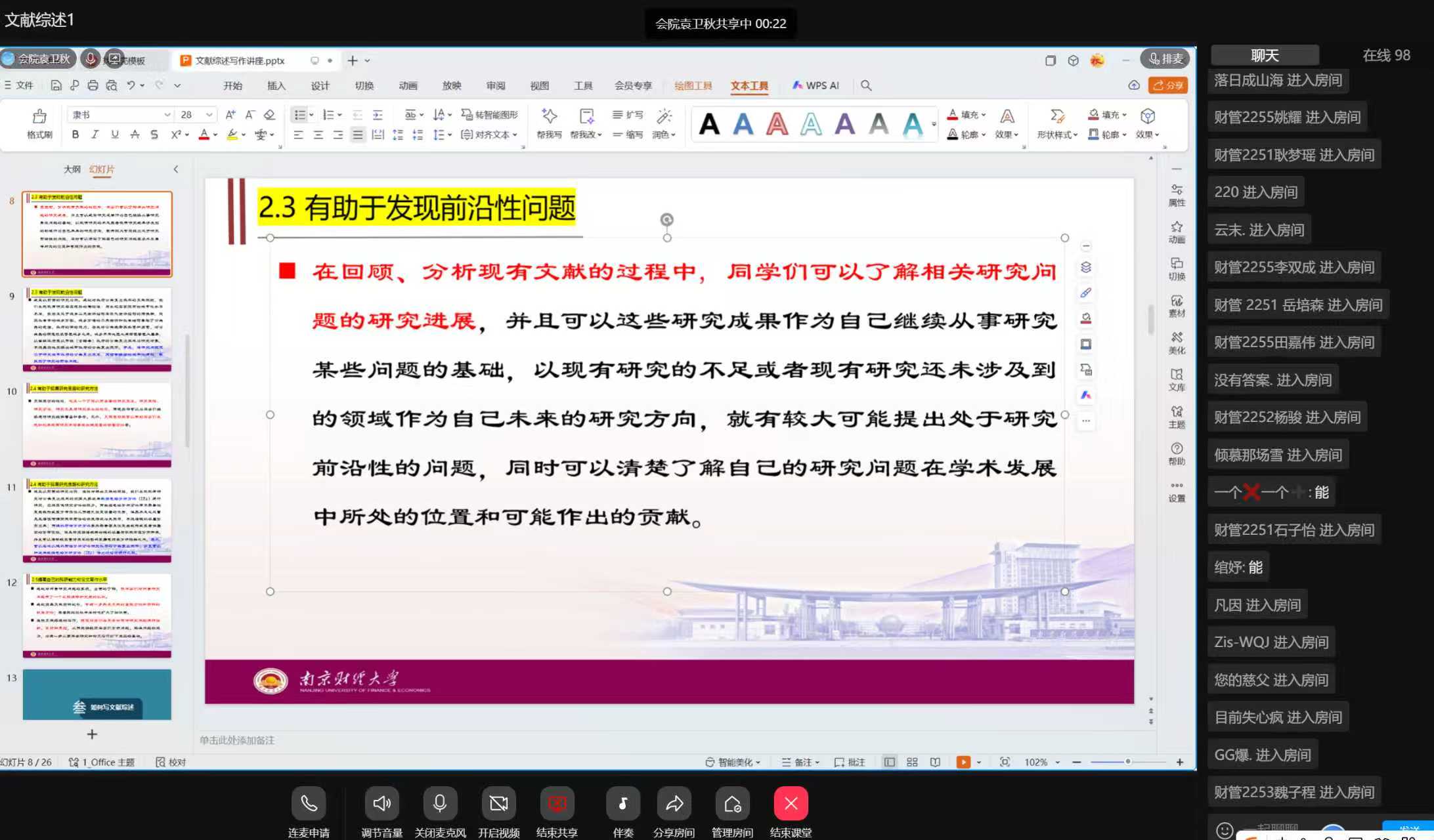Switch to slide sorter grid view
1434x840 pixels.
tap(912, 762)
